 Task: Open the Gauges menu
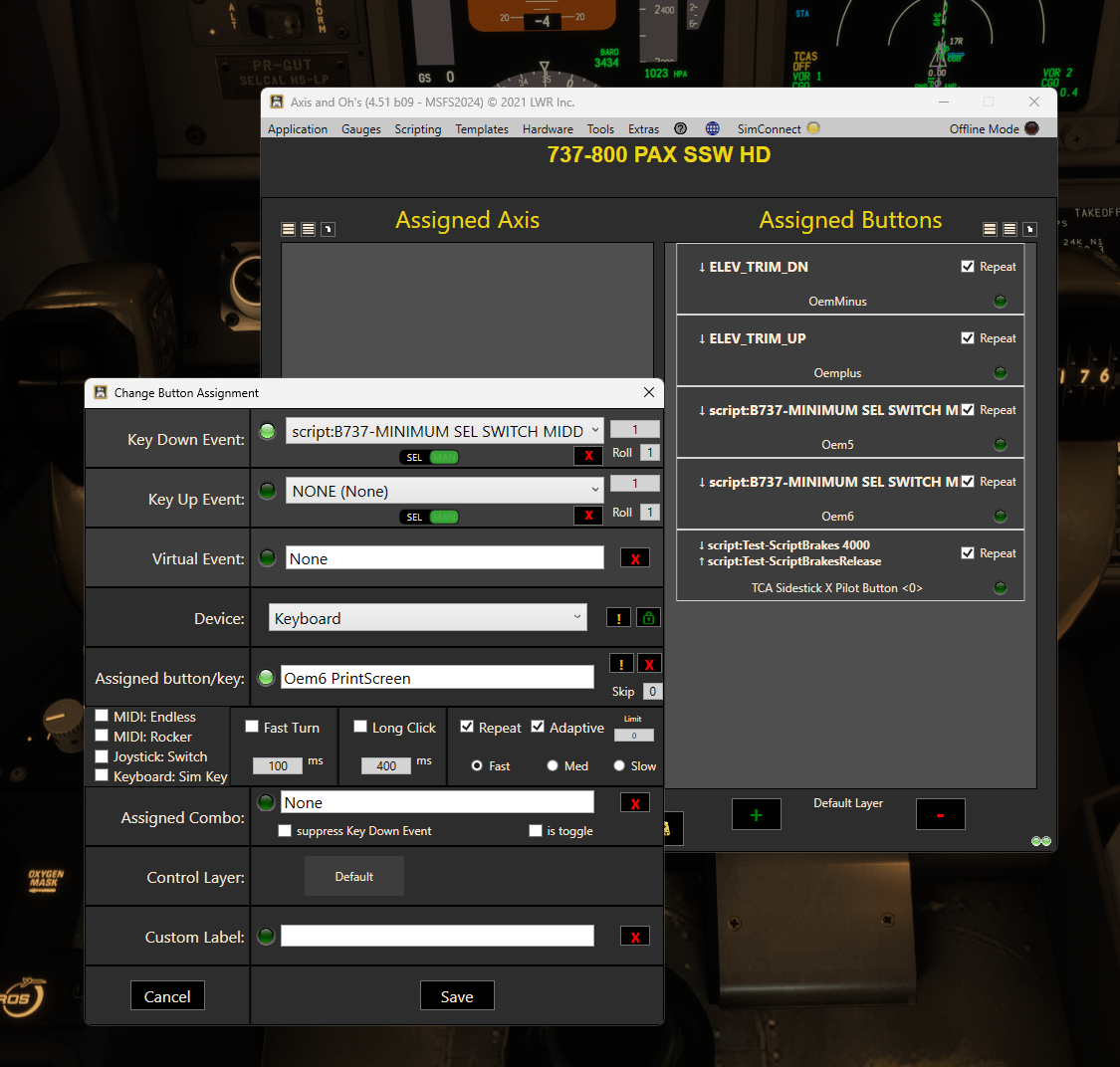click(x=360, y=129)
